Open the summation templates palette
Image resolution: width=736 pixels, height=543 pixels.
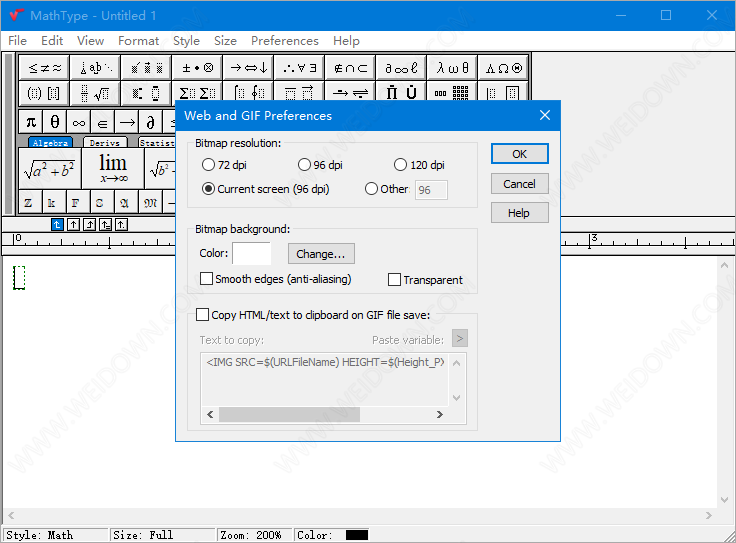point(198,92)
